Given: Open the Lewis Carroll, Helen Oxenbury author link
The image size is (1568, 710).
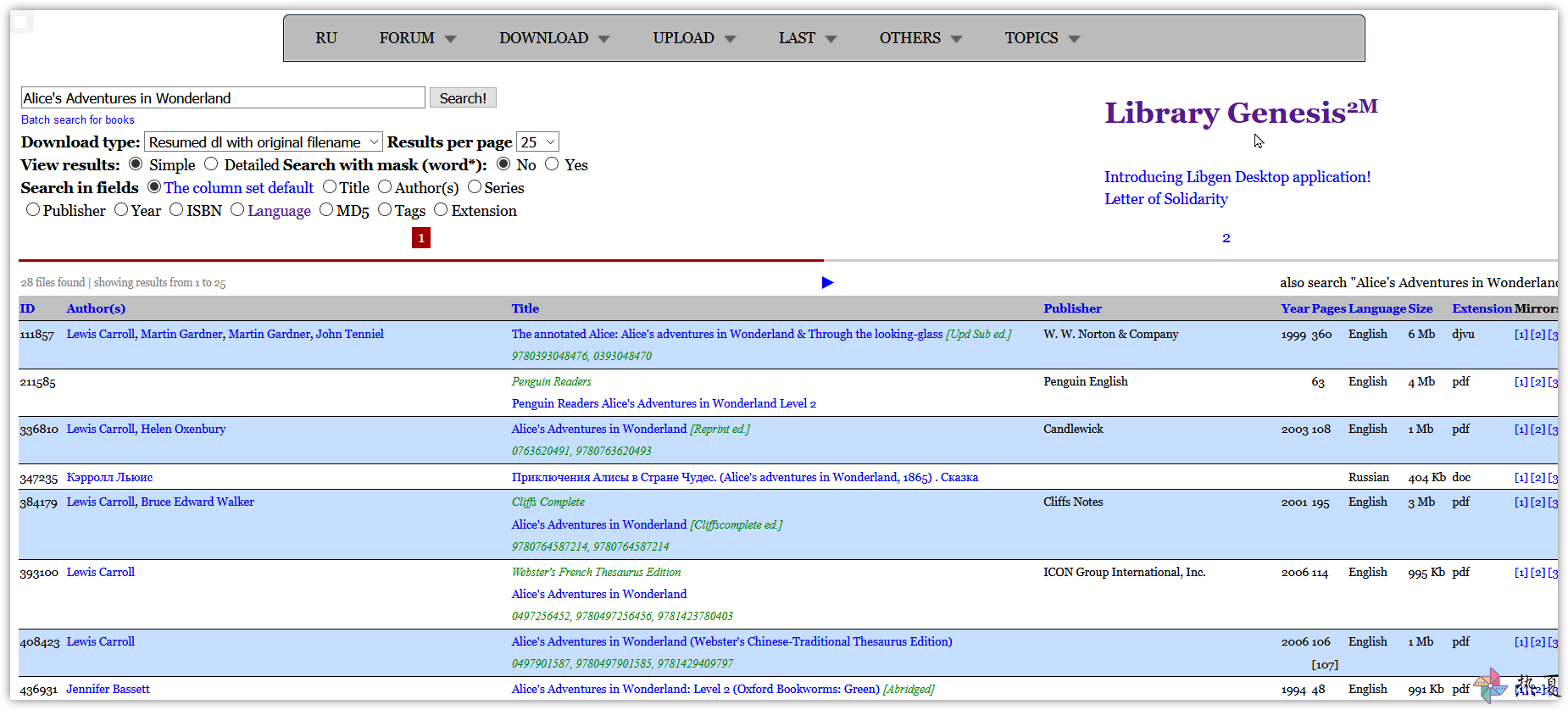Looking at the screenshot, I should click(147, 429).
